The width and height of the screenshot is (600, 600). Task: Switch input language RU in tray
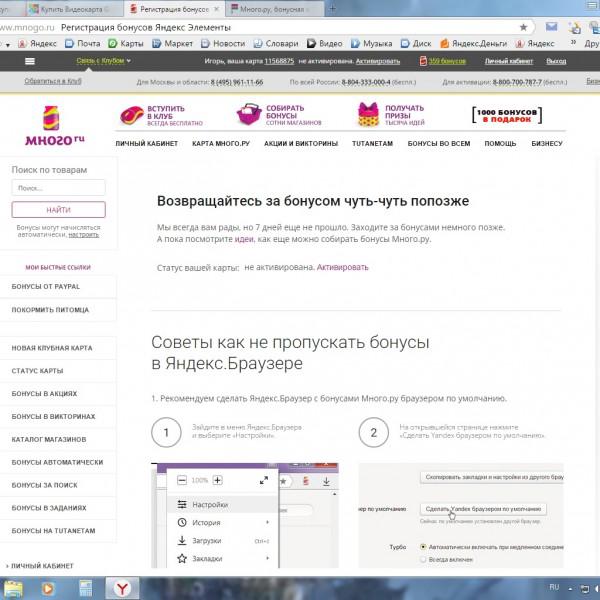554,587
